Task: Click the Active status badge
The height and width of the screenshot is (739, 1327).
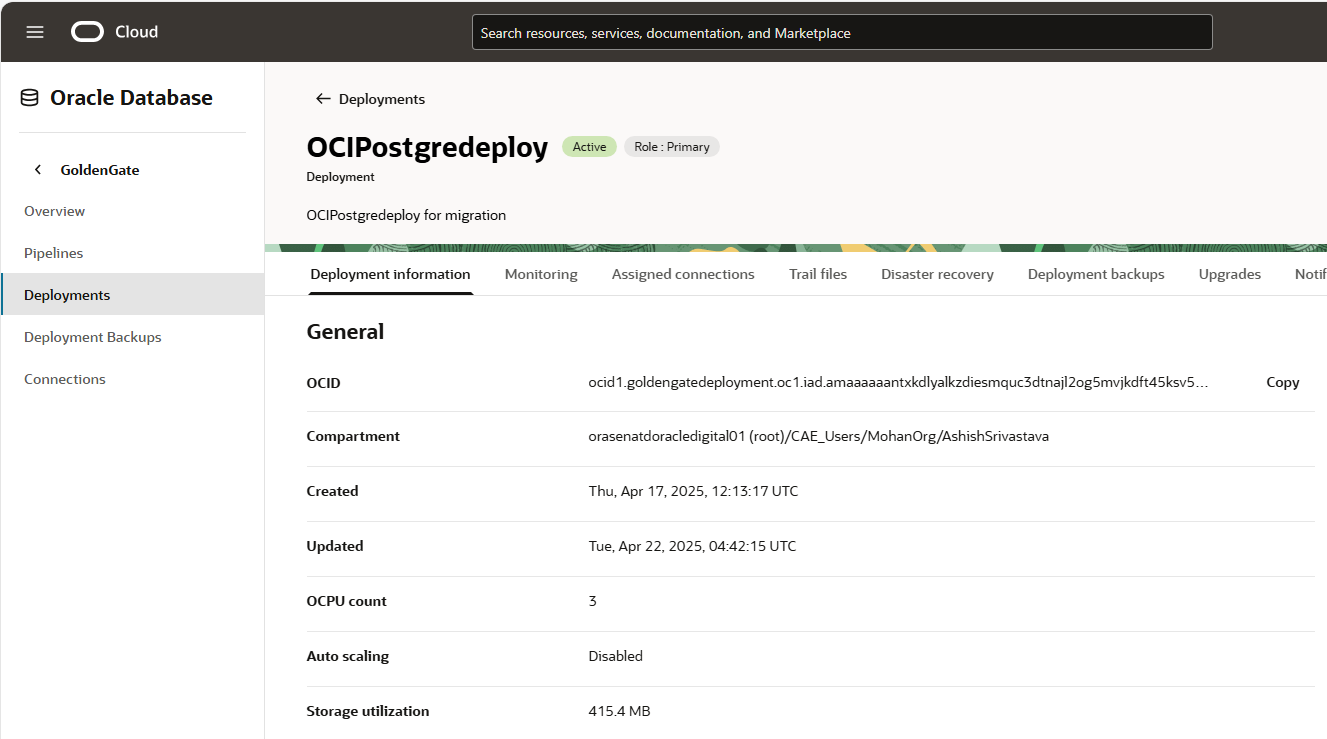Action: [590, 147]
